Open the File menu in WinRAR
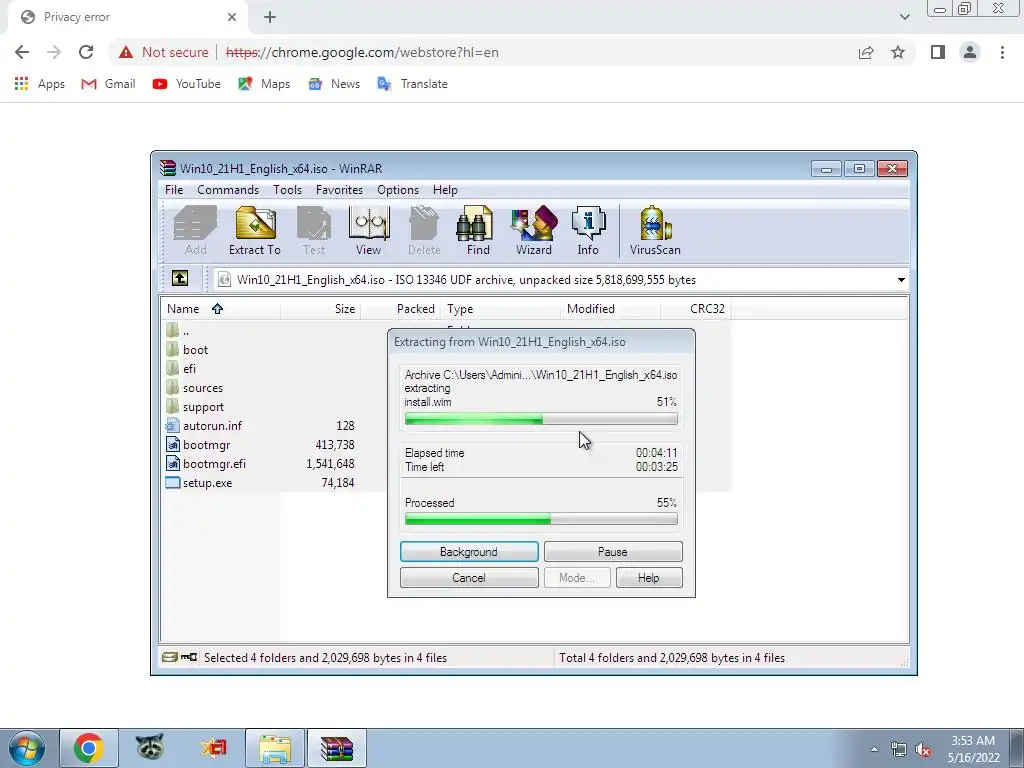 174,190
